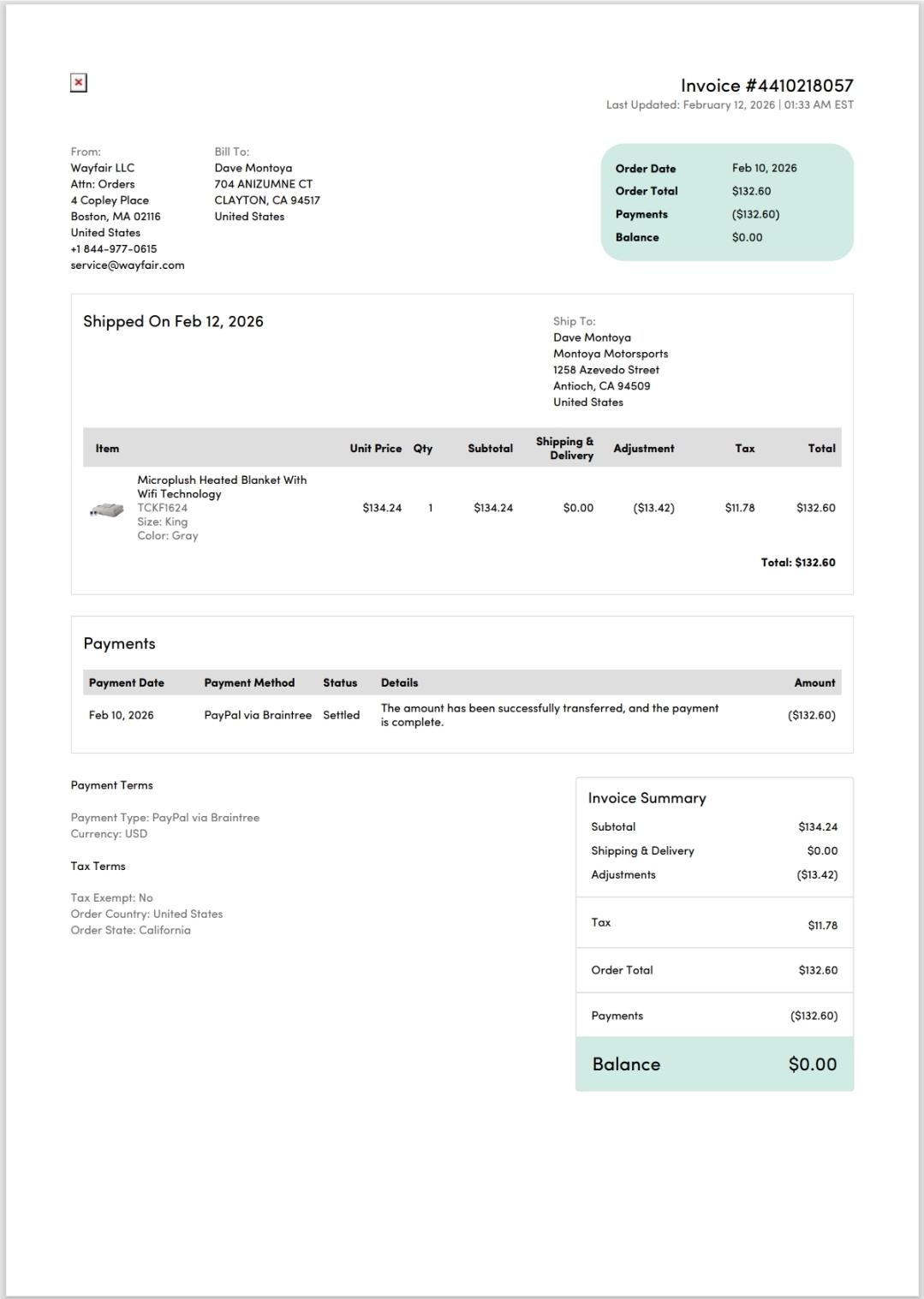Click the PayPal via Braintree payment entry
Viewport: 924px width, 1299px height.
[258, 715]
